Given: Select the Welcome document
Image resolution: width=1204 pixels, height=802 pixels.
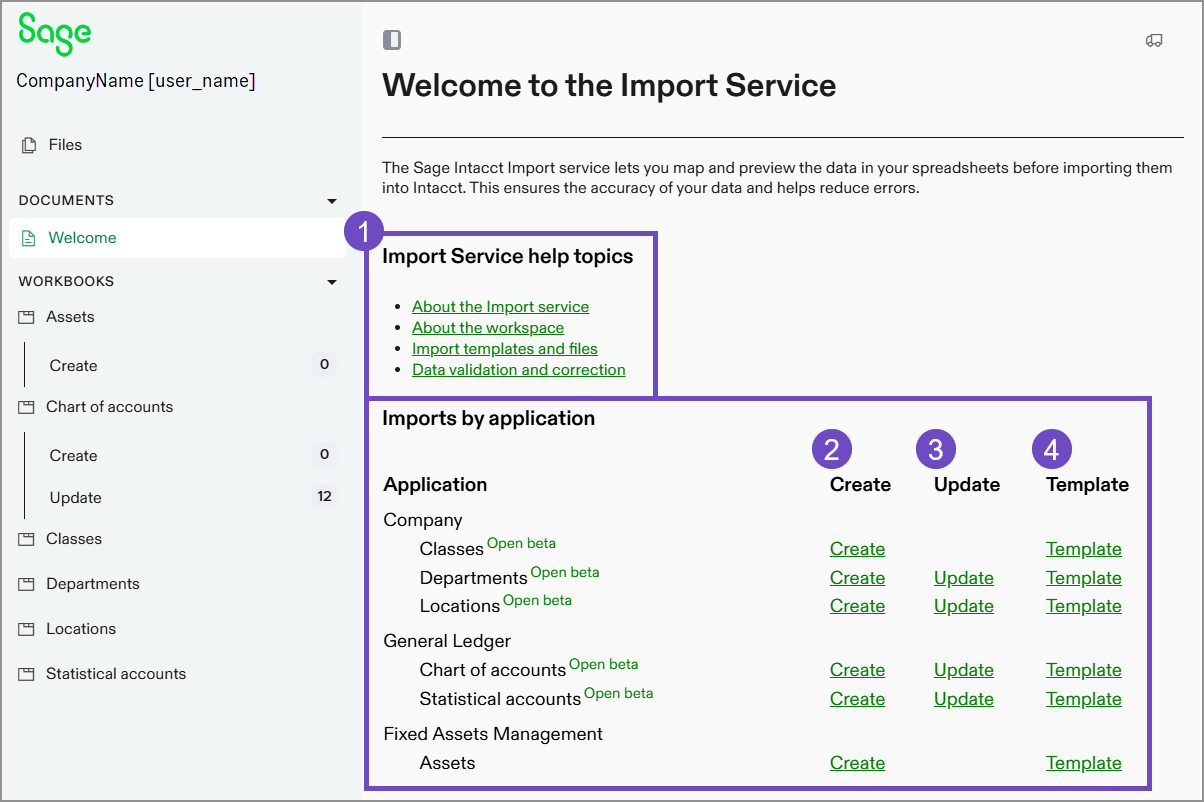Looking at the screenshot, I should coord(82,238).
